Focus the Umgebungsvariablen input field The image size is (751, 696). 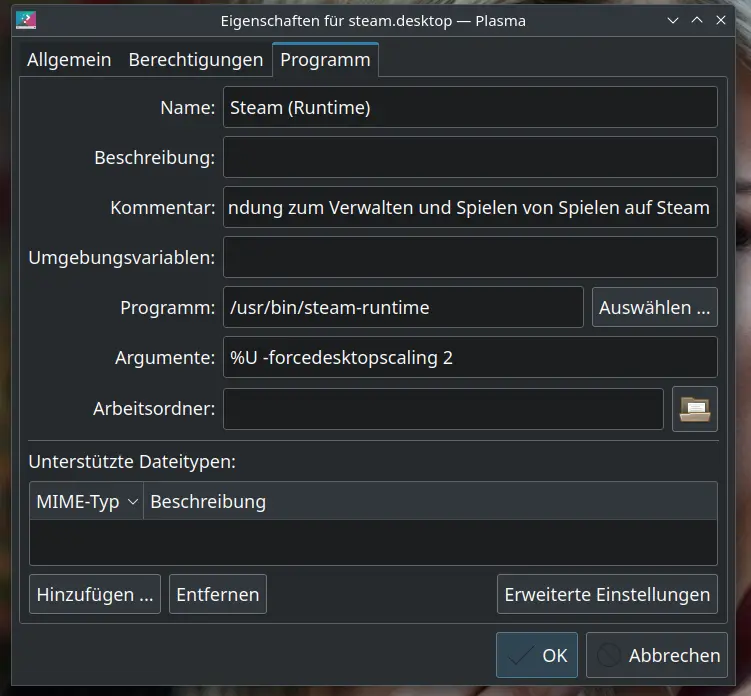click(469, 258)
